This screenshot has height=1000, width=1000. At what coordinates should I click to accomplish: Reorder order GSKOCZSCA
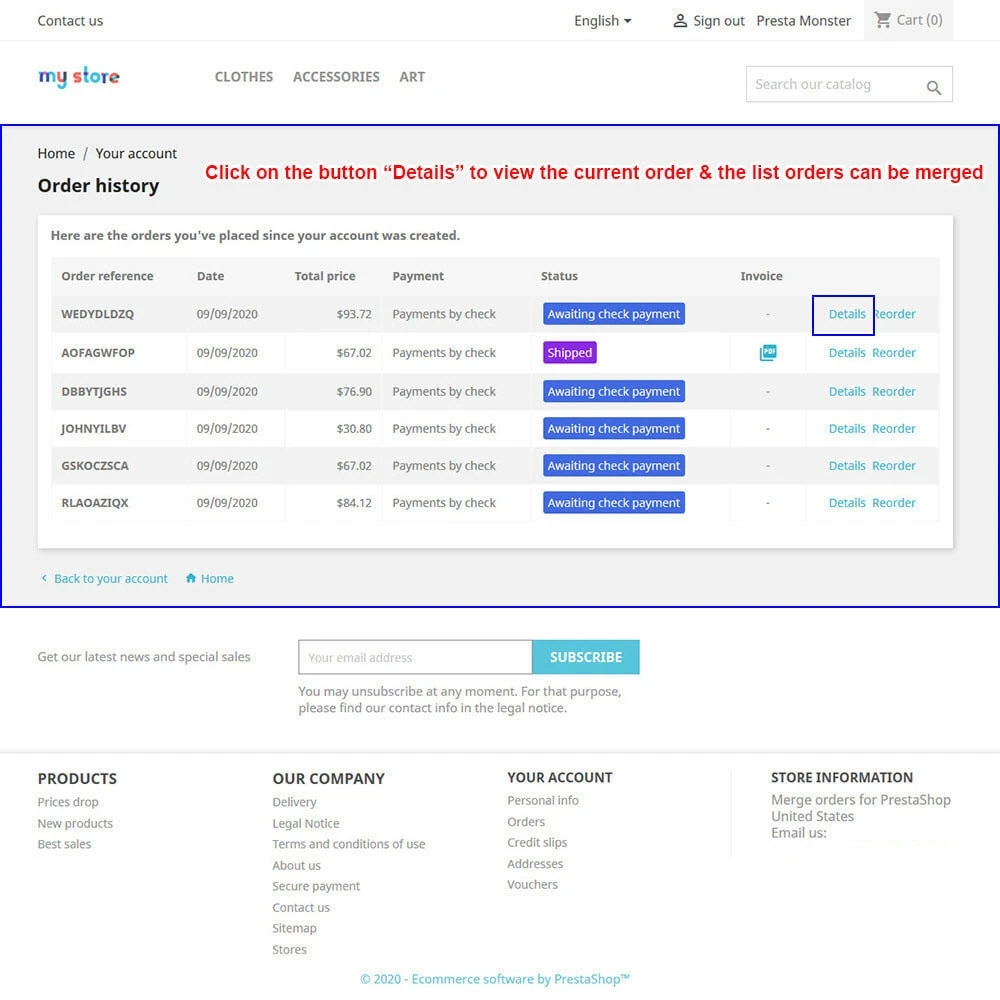tap(894, 466)
